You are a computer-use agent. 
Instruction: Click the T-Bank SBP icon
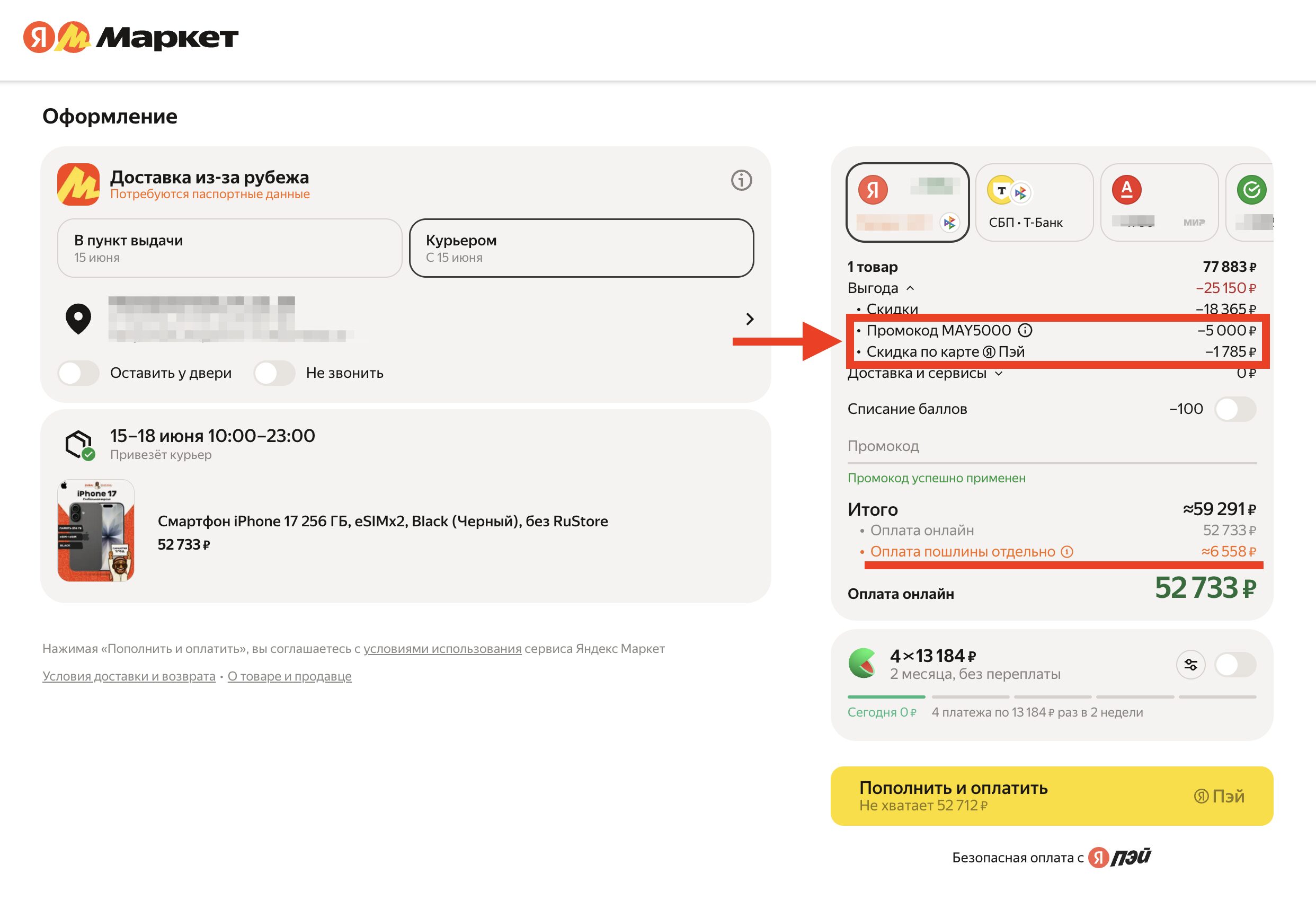click(x=1009, y=191)
